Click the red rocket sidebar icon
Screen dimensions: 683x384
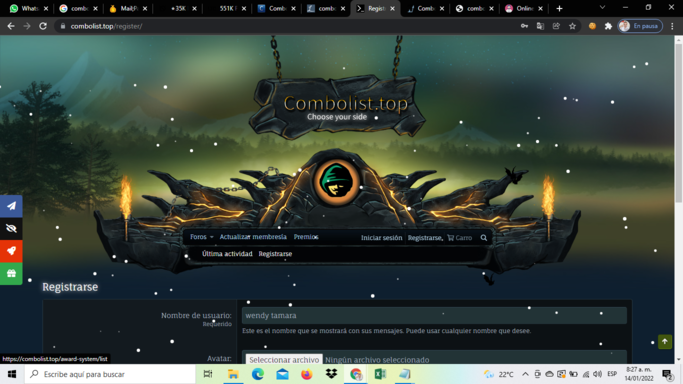[11, 251]
